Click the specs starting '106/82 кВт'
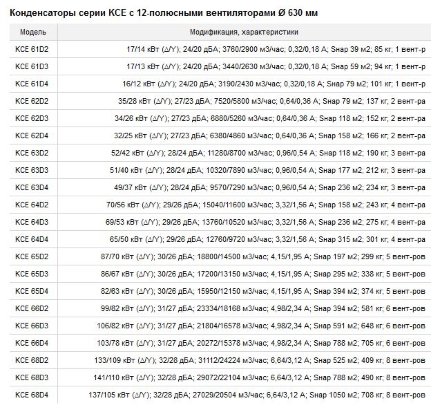440x412 pixels. tap(261, 326)
